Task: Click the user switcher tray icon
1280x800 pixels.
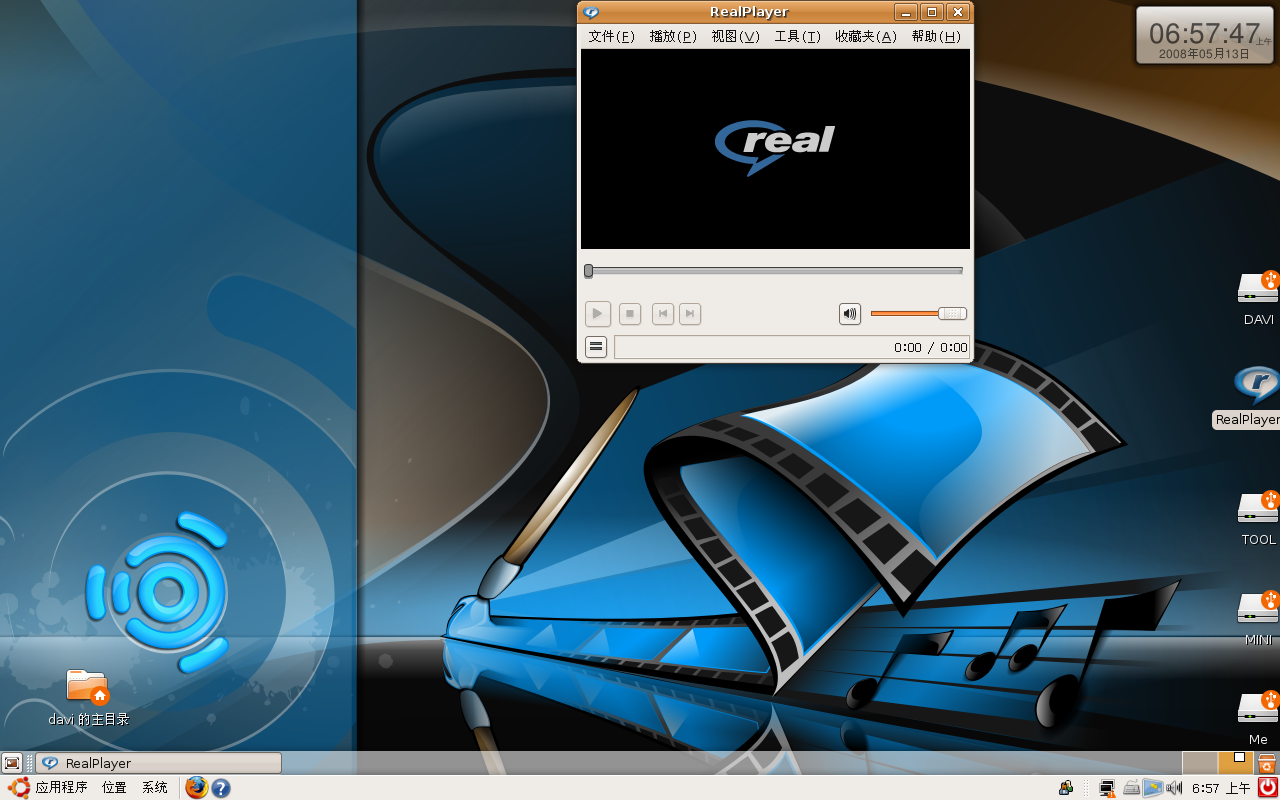Action: (1066, 788)
